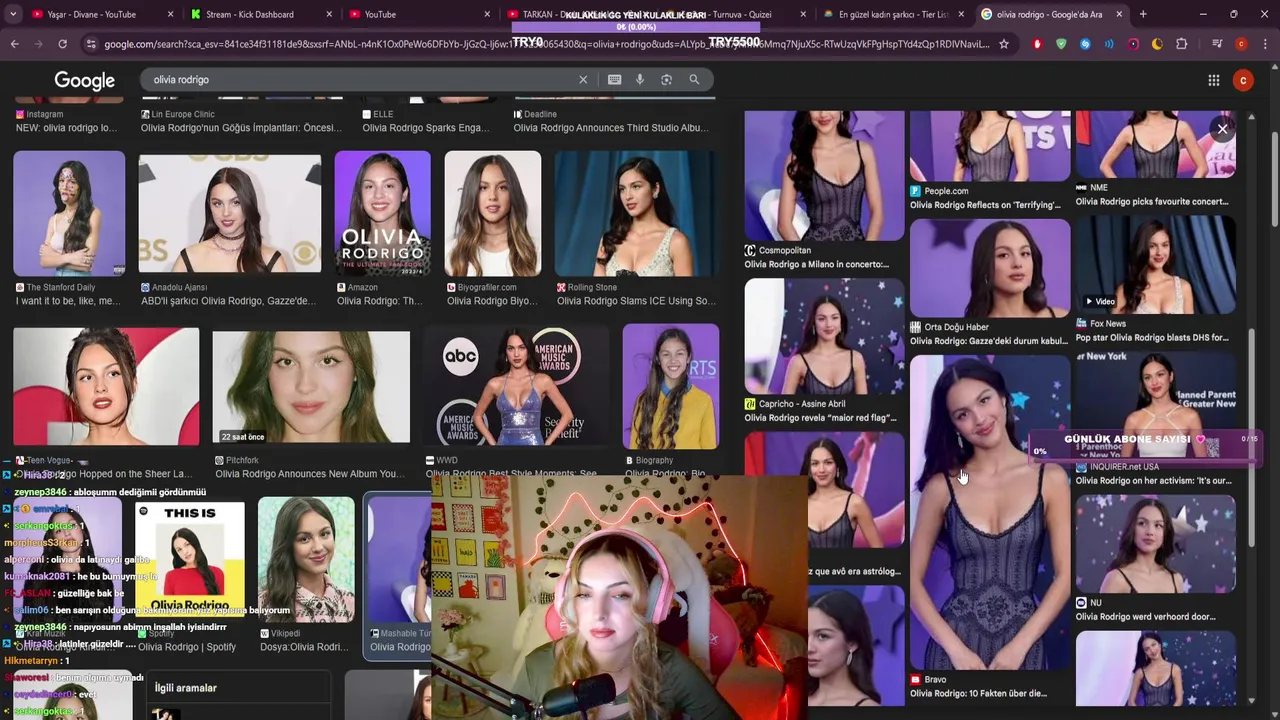Open the Google account avatar on page

click(x=1243, y=80)
